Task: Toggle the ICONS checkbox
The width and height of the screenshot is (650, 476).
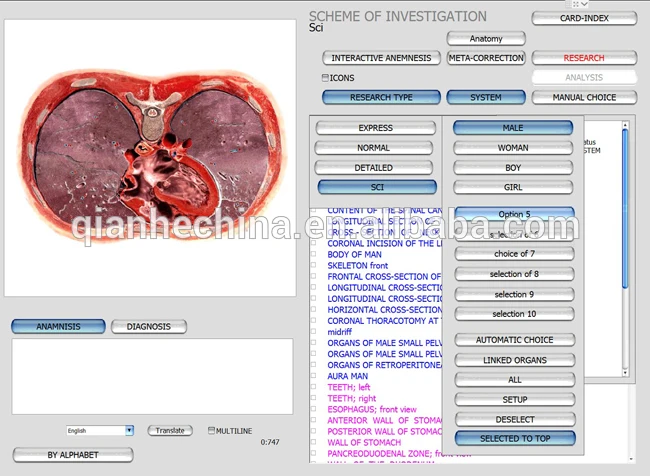Action: coord(325,78)
